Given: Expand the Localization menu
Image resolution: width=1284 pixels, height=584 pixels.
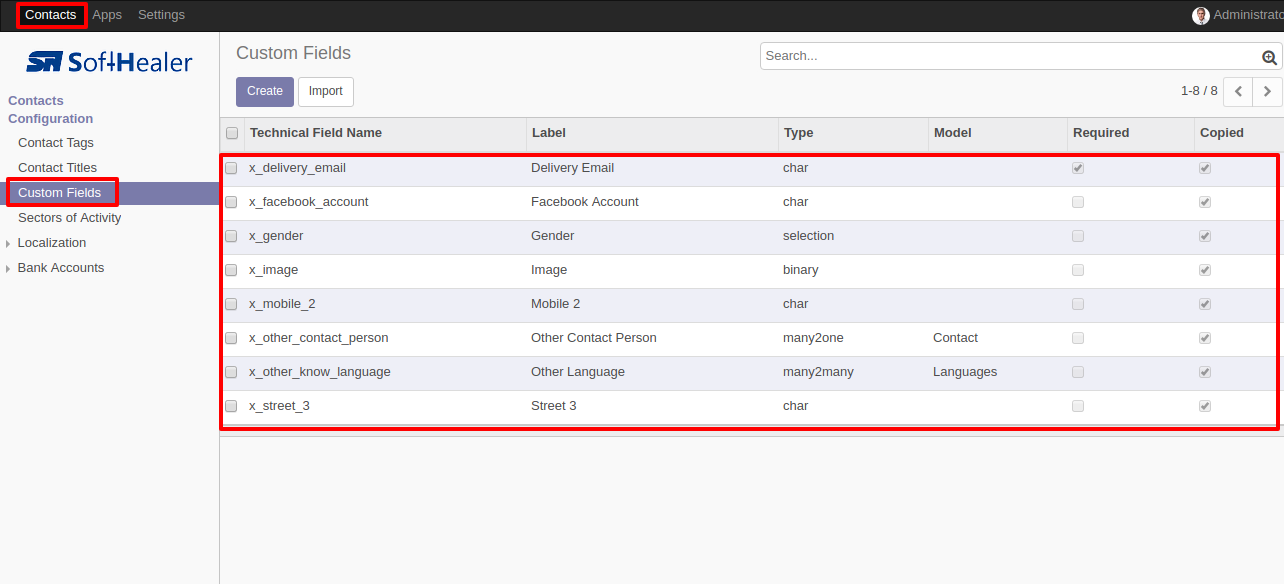Looking at the screenshot, I should click(x=52, y=243).
